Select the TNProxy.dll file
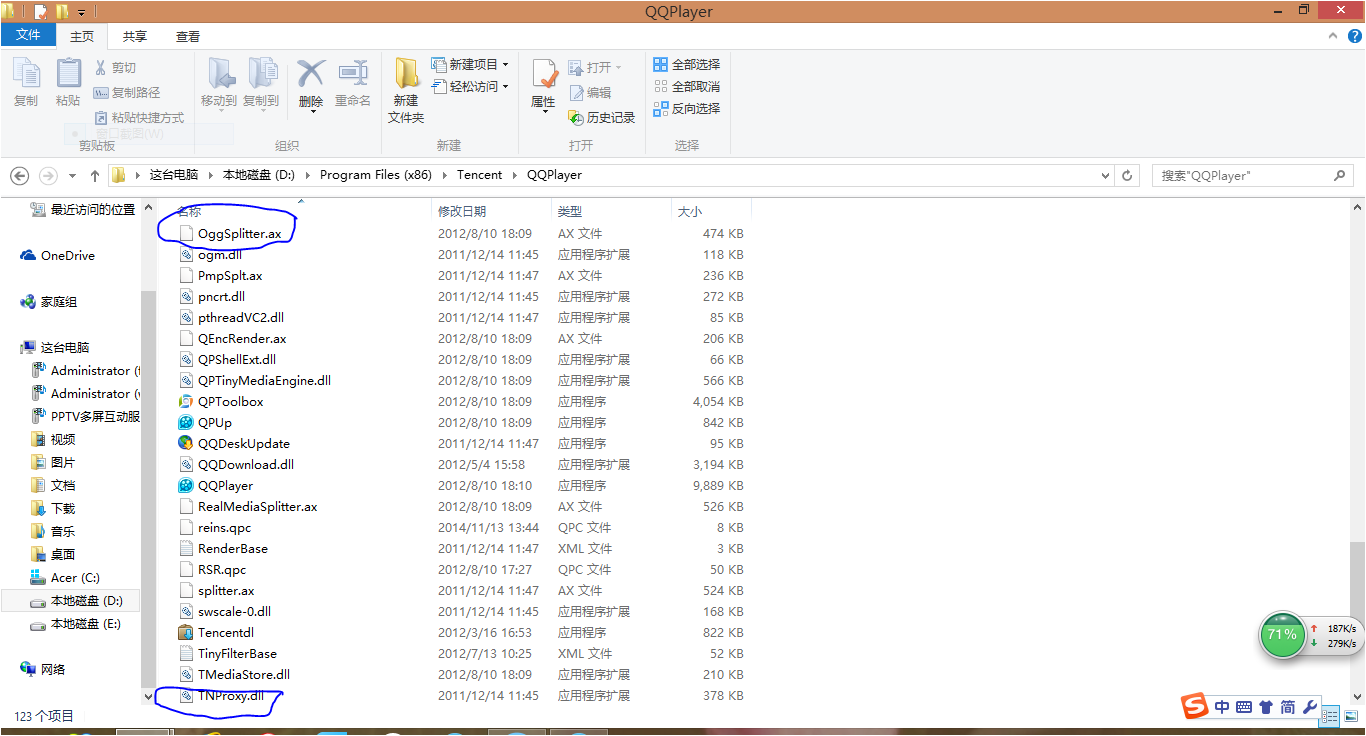1366x736 pixels. pos(231,695)
